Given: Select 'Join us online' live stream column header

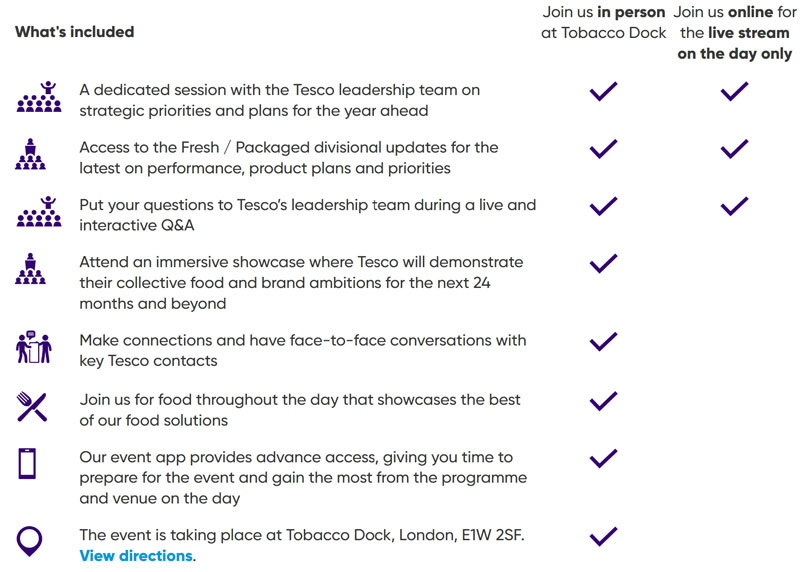Looking at the screenshot, I should click(x=735, y=33).
